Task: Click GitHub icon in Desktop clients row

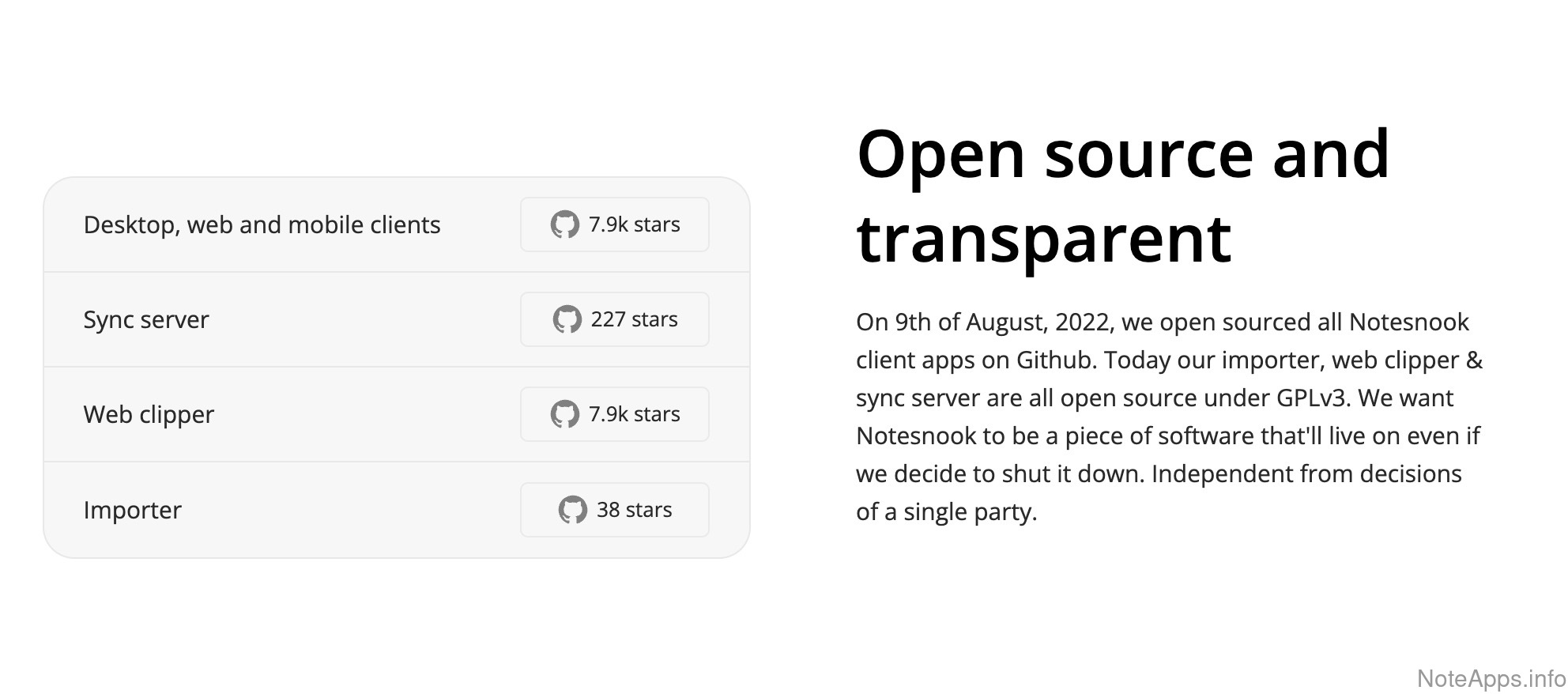Action: 564,224
